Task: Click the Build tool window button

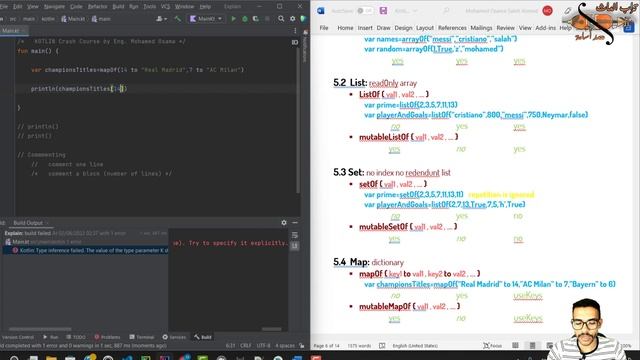Action: pos(203,337)
